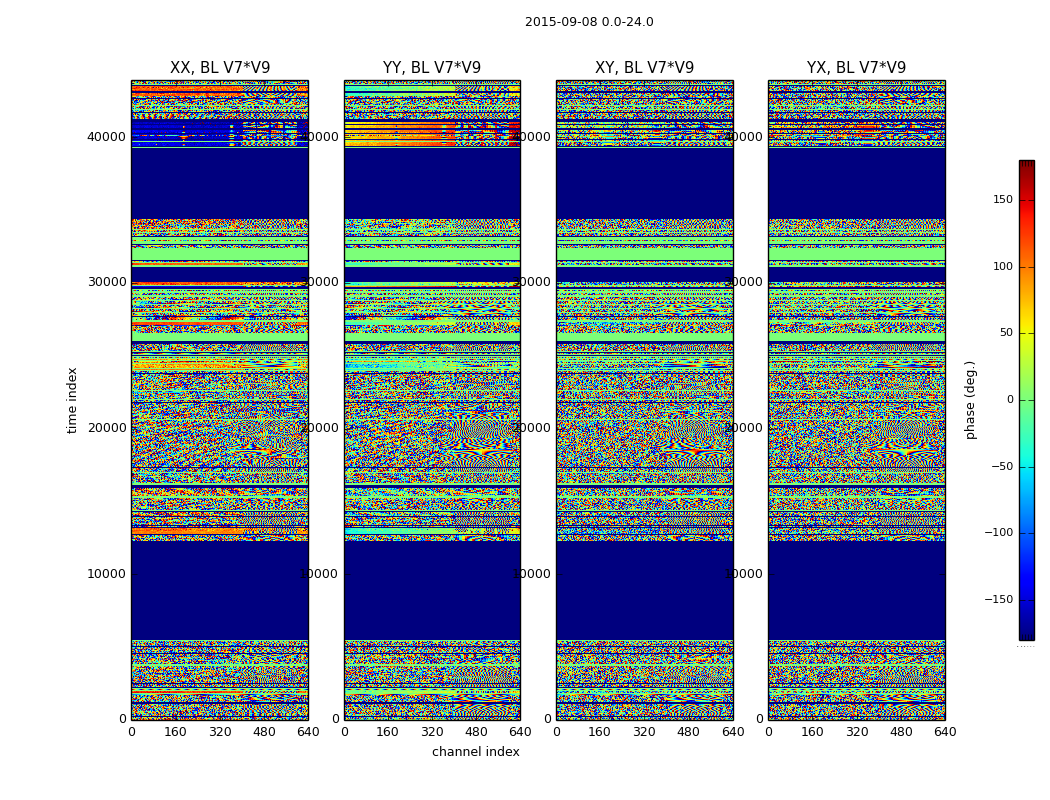Click the figure title '2015-09-08 0.0-24.0'
1050x800 pixels.
tap(589, 22)
